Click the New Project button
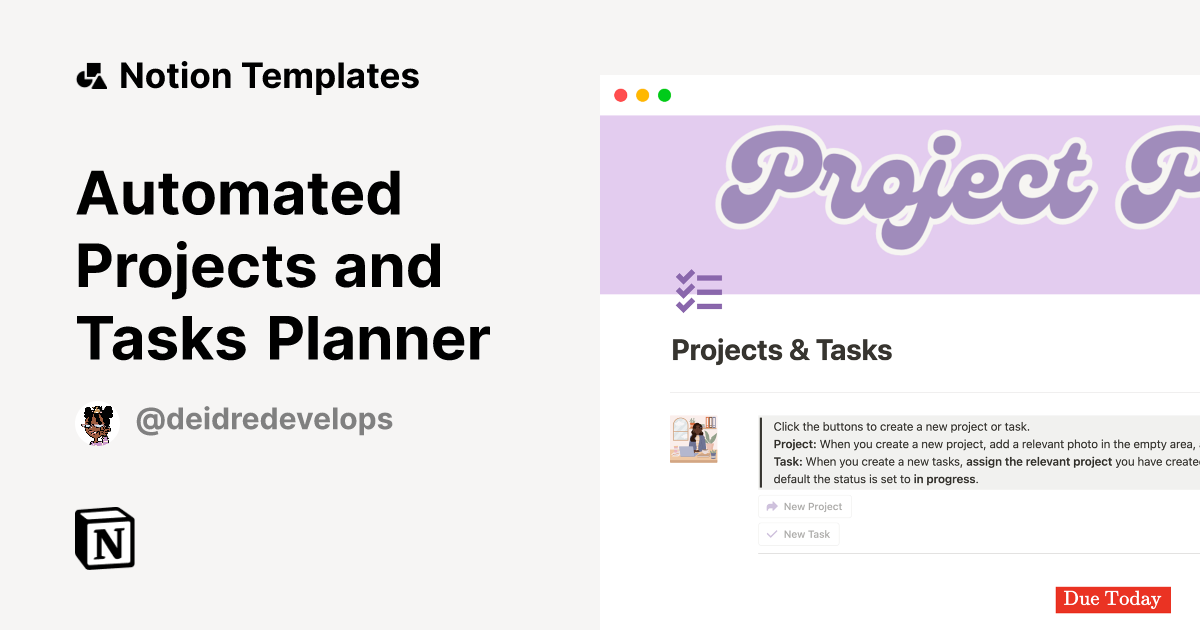This screenshot has height=630, width=1200. pos(804,506)
